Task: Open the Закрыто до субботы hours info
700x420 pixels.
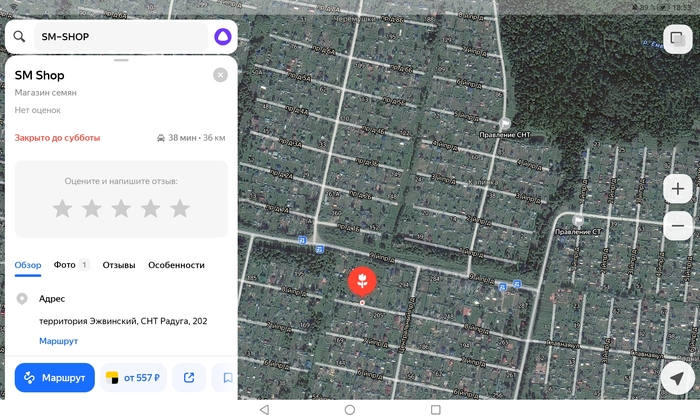Action: tap(57, 138)
